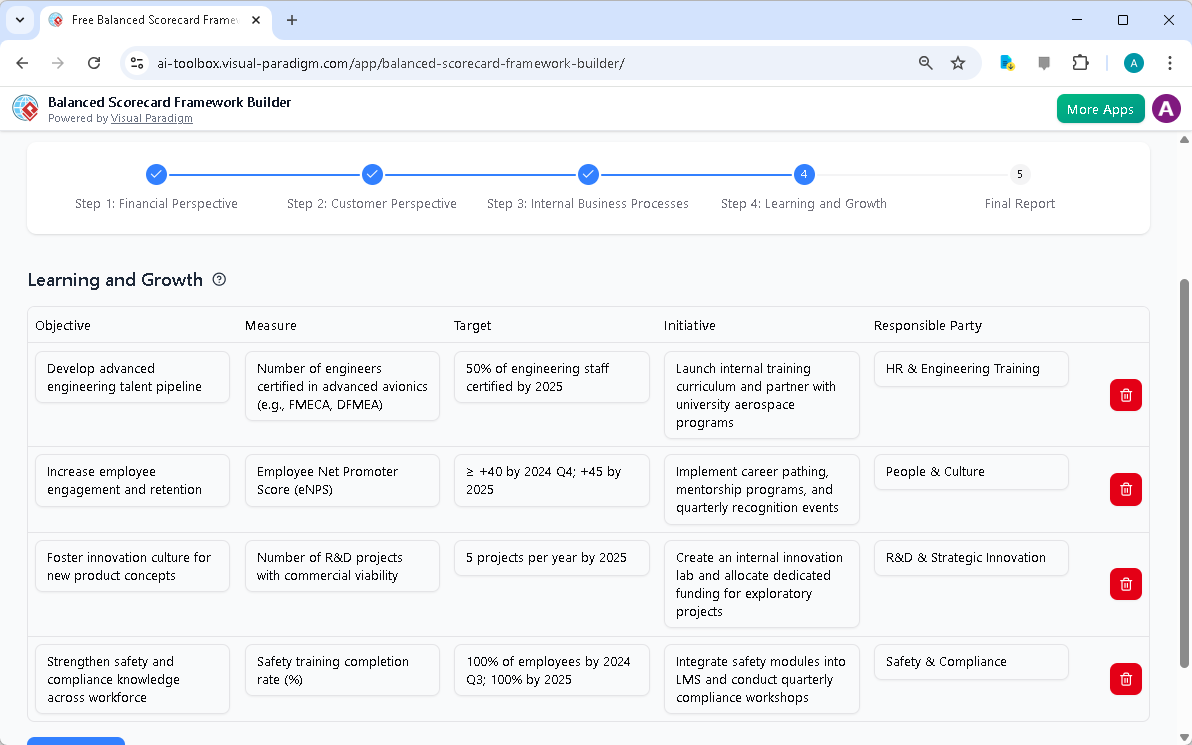The image size is (1192, 745).
Task: Bookmark the page using the star icon
Action: (958, 62)
